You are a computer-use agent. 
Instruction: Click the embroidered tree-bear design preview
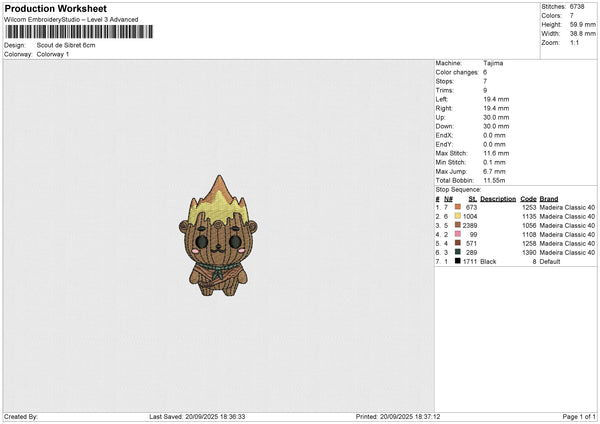218,236
